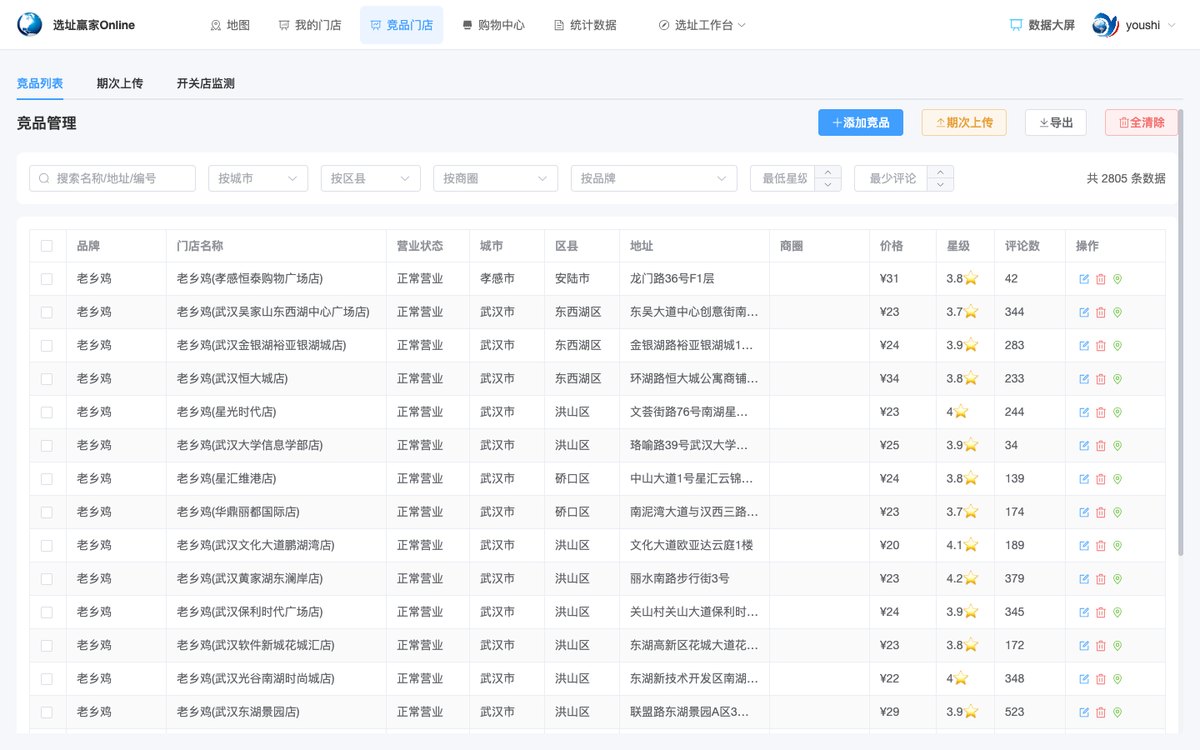Decrease the 最低星级 value with down arrow
Screen dimensions: 1200x750
pos(828,185)
